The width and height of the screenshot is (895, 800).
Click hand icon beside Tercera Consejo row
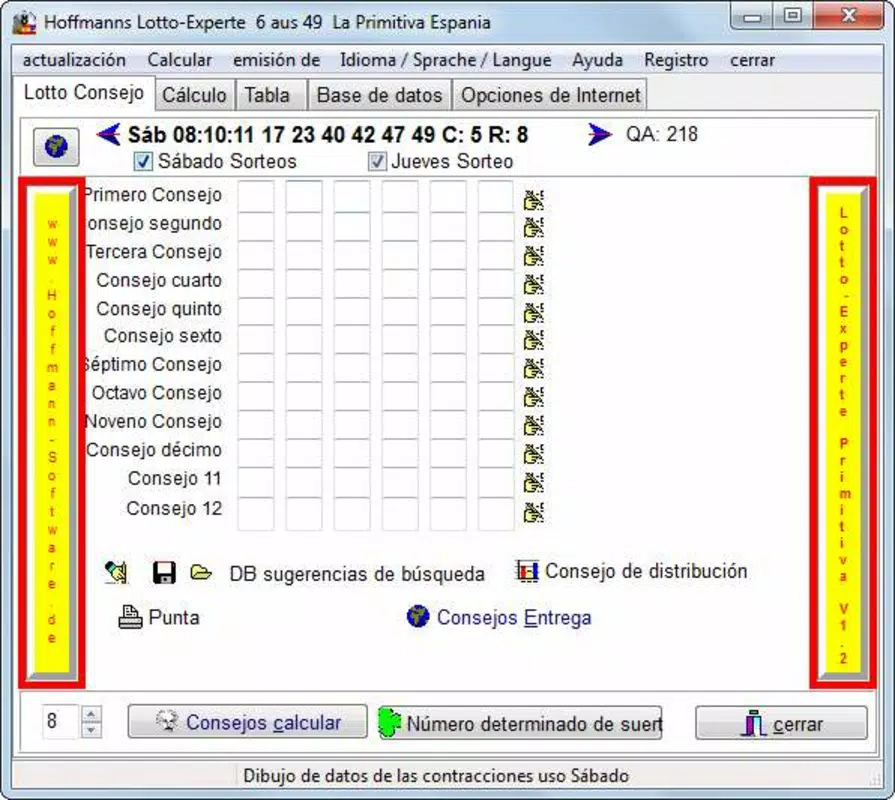click(533, 255)
